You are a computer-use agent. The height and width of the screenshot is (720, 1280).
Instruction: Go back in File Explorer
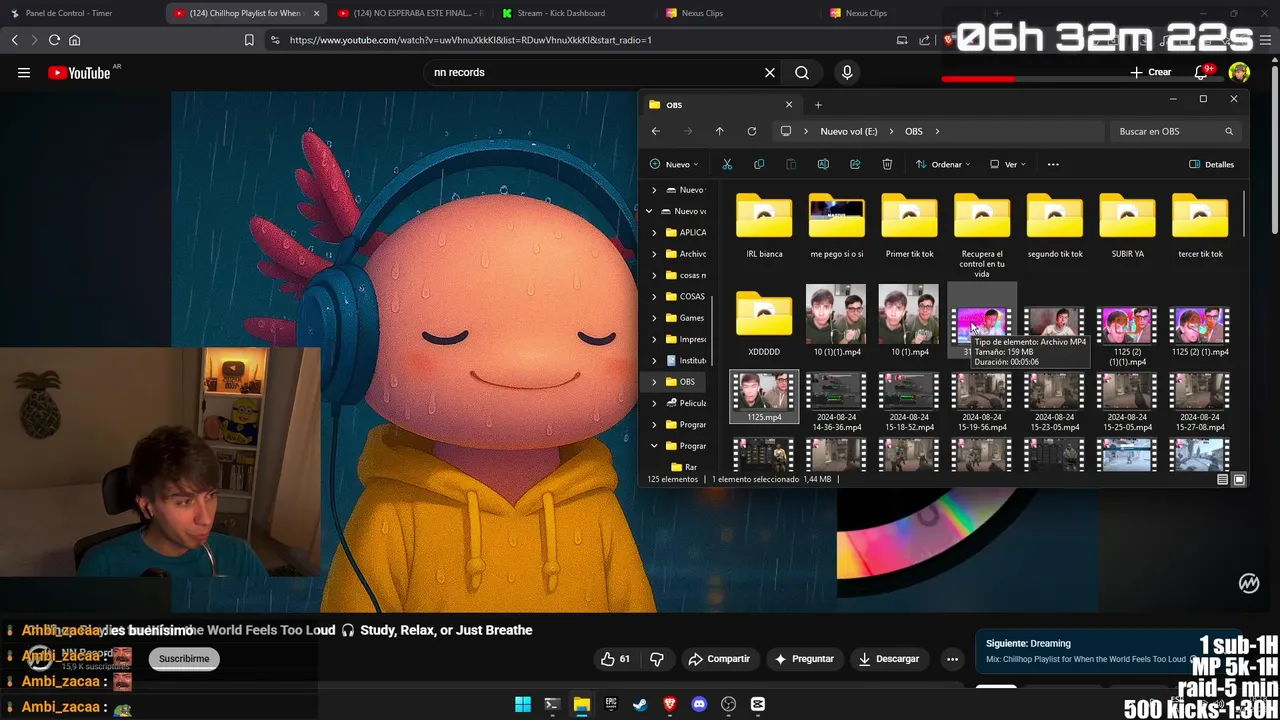pyautogui.click(x=656, y=131)
